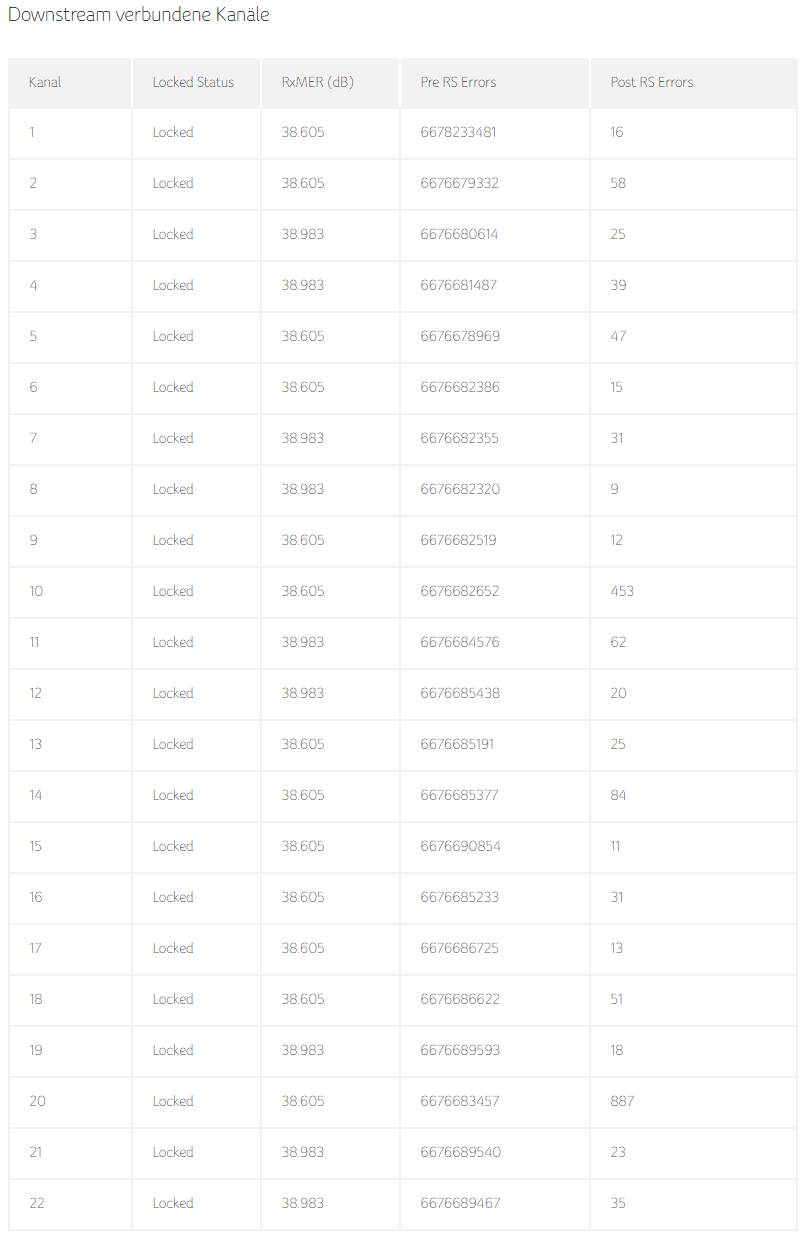Click the Pre RS Errors column header

458,82
